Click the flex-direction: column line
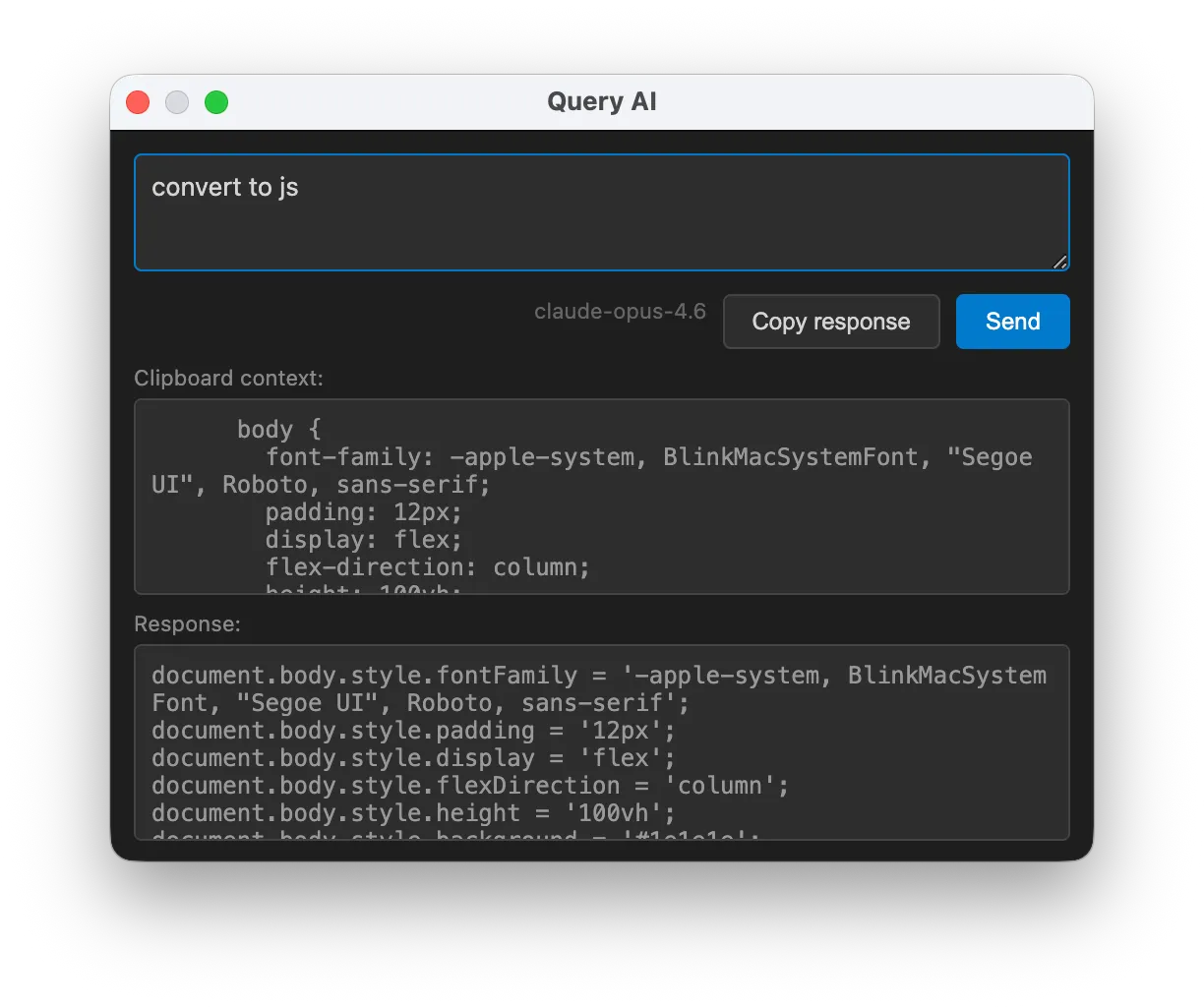The width and height of the screenshot is (1204, 1007). [x=427, y=566]
